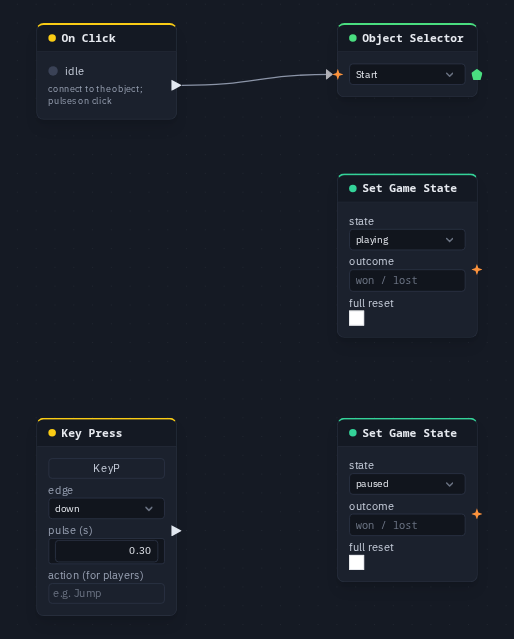Click the 'connect to the object; pulses on click' hint
514x639 pixels.
(x=95, y=95)
